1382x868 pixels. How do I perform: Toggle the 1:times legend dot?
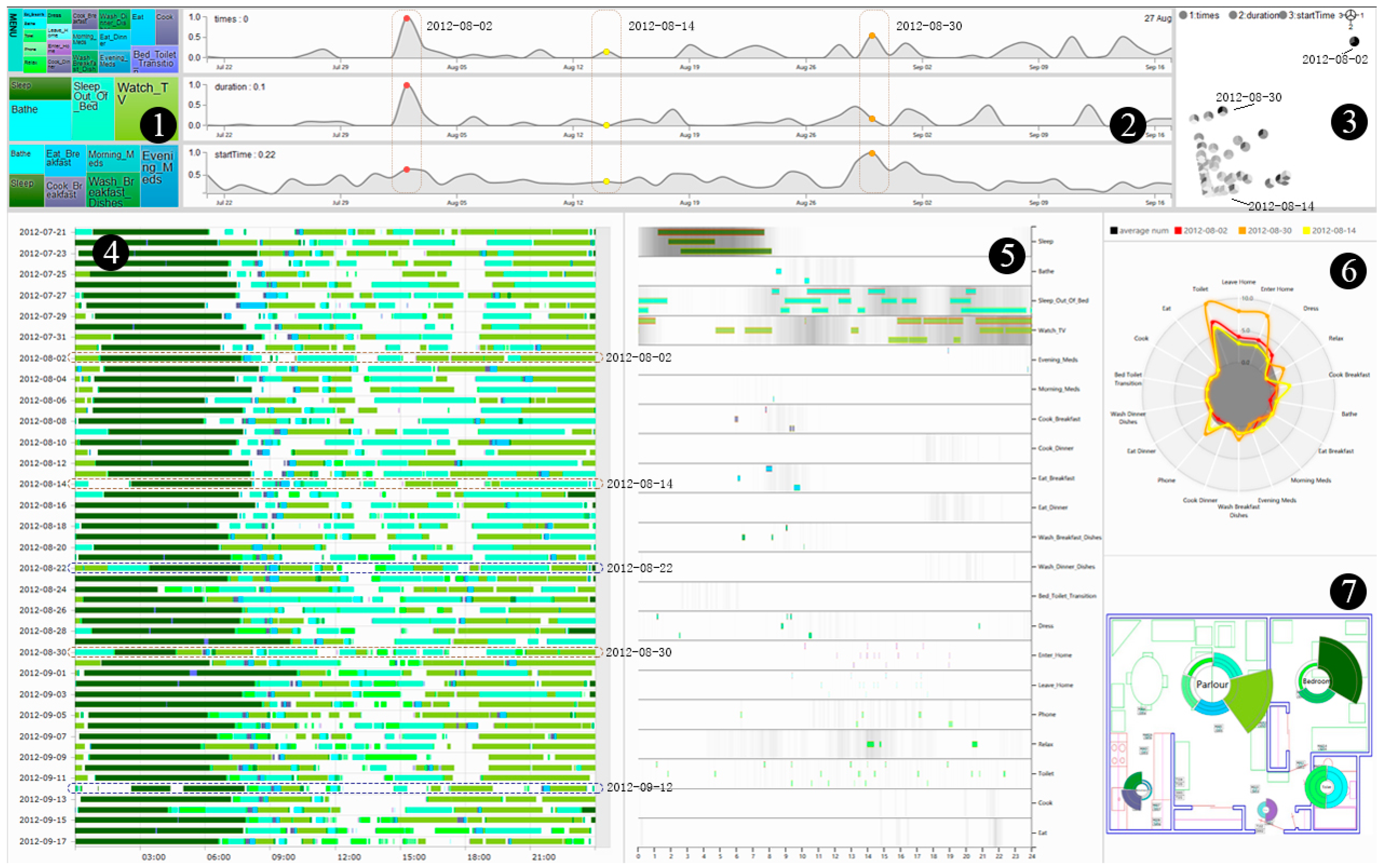pos(1183,16)
